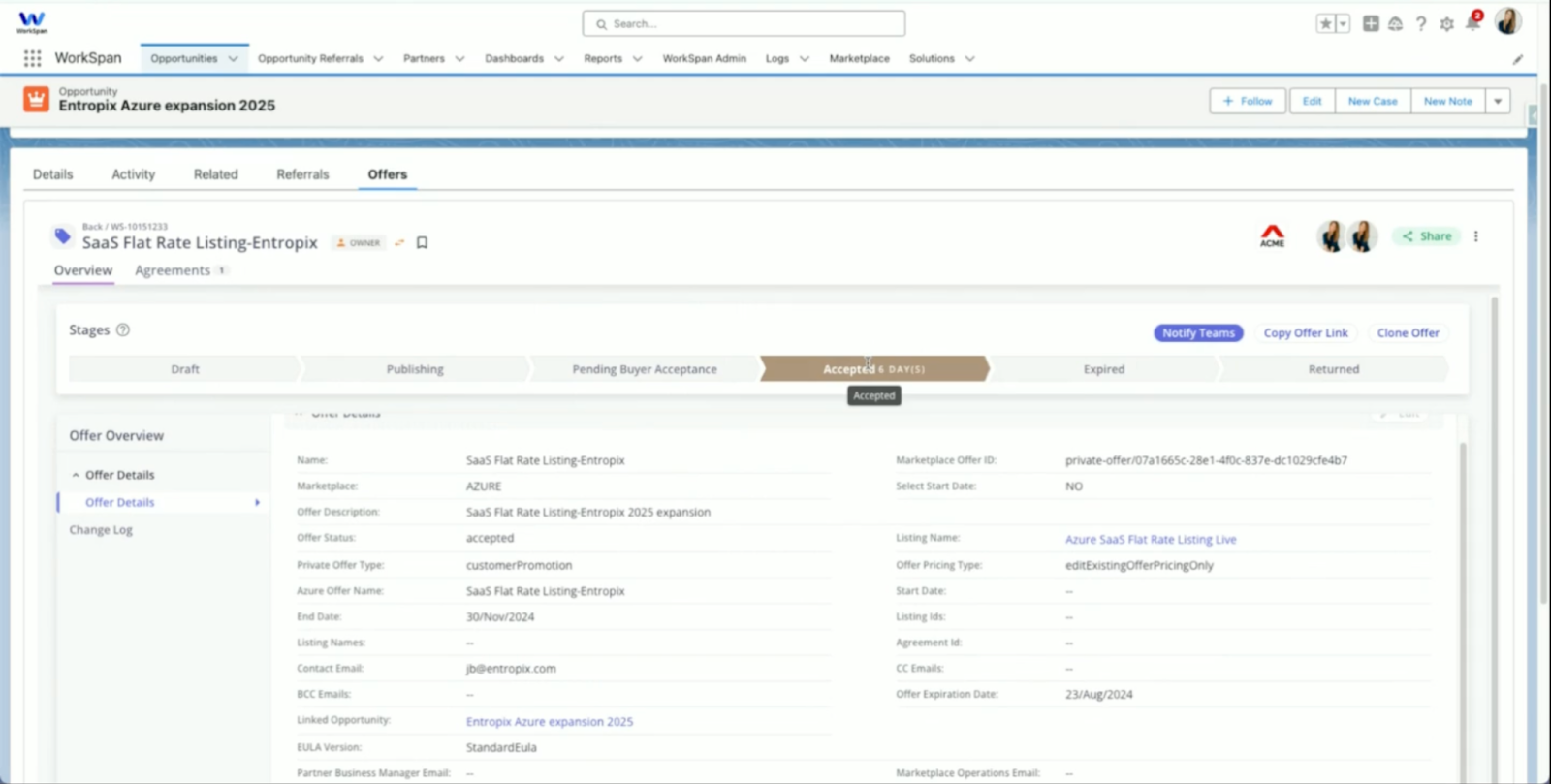
Task: Follow this opportunity
Action: (x=1248, y=101)
